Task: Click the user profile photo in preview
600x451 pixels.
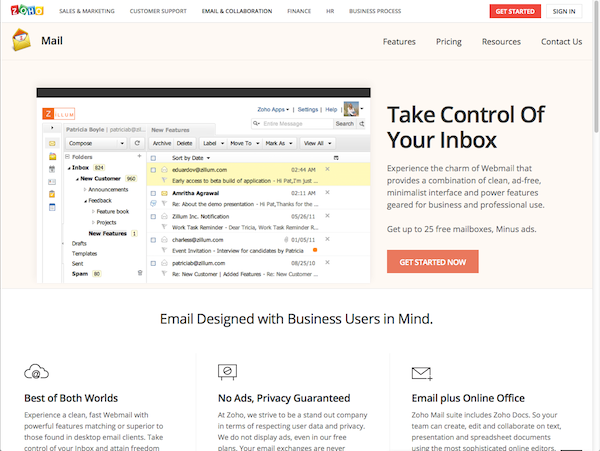Action: click(x=351, y=109)
